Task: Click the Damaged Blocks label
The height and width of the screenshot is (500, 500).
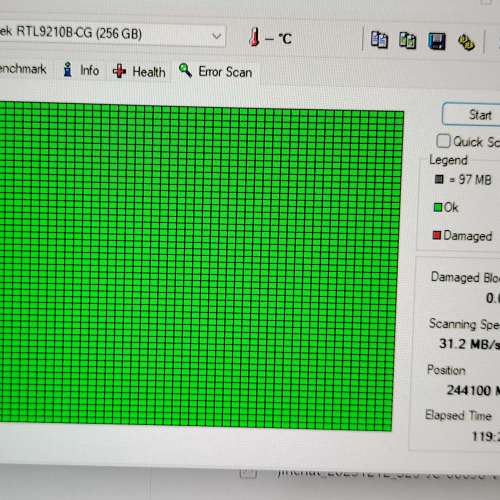Action: click(x=465, y=277)
